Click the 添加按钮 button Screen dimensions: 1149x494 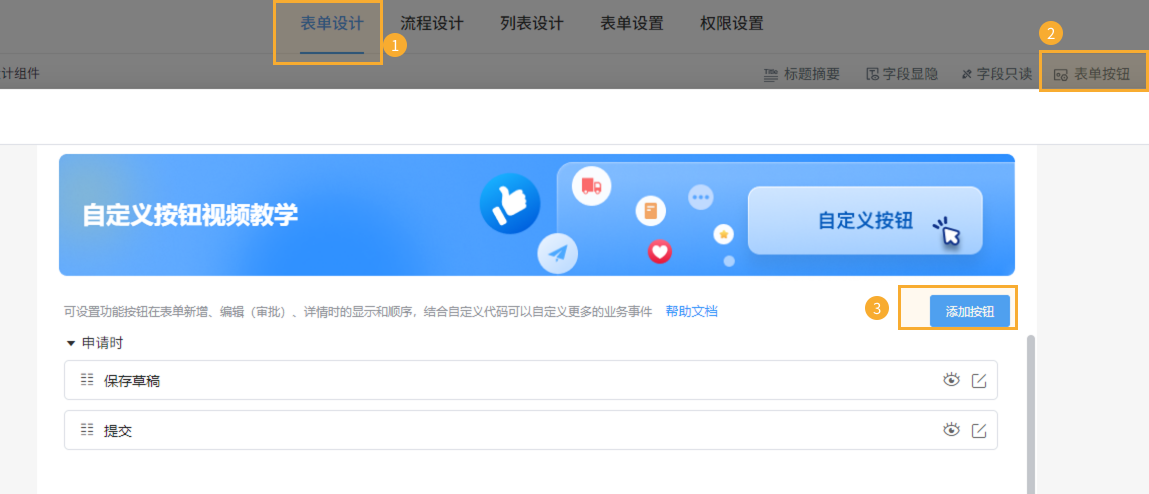click(x=969, y=311)
